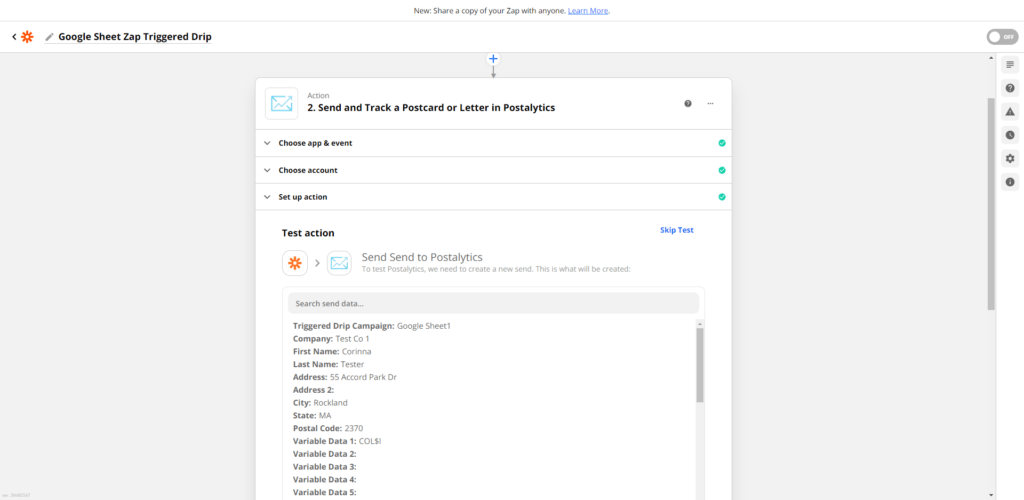Click the send data list scrollbar
Viewport: 1024px width, 500px height.
coord(700,365)
